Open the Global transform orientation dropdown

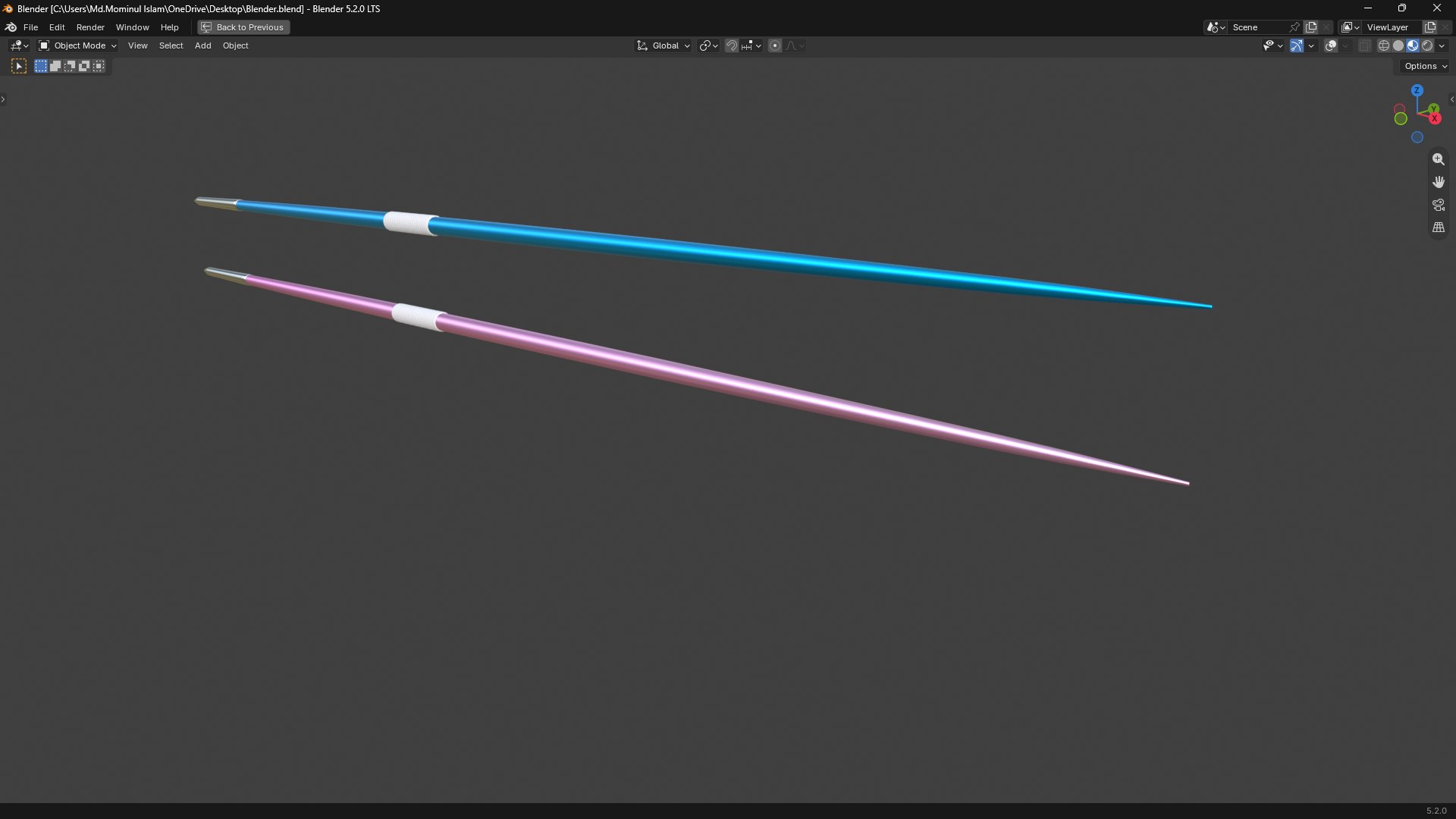click(664, 45)
